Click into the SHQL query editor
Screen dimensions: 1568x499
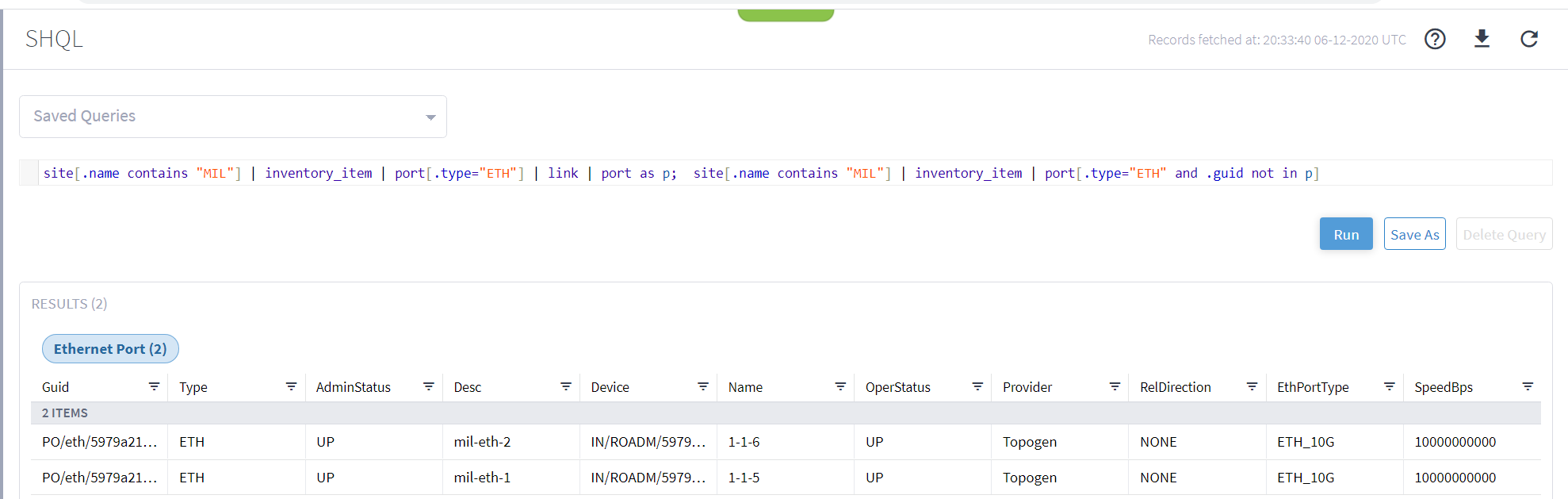(795, 173)
